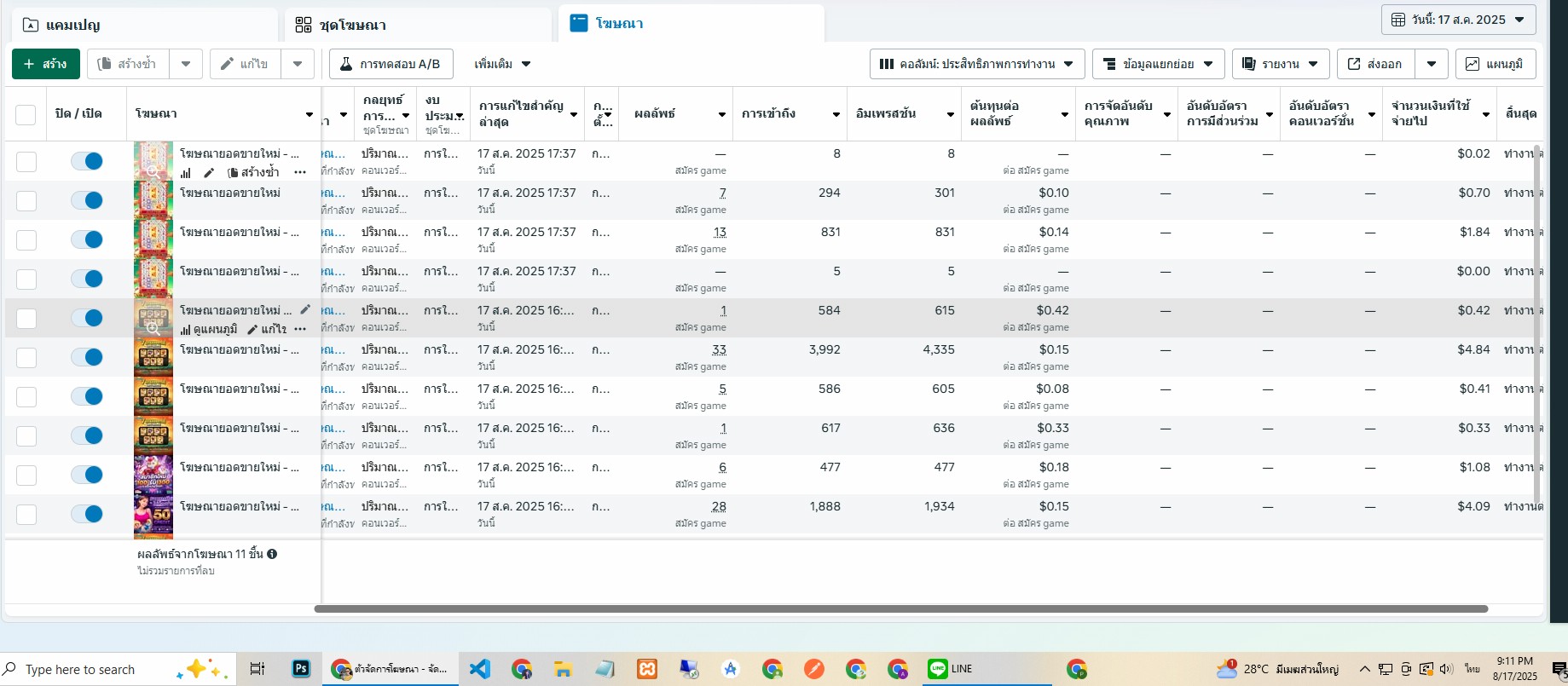This screenshot has width=1568, height=686.
Task: Switch to the แคมเปญ tab
Action: click(x=145, y=25)
